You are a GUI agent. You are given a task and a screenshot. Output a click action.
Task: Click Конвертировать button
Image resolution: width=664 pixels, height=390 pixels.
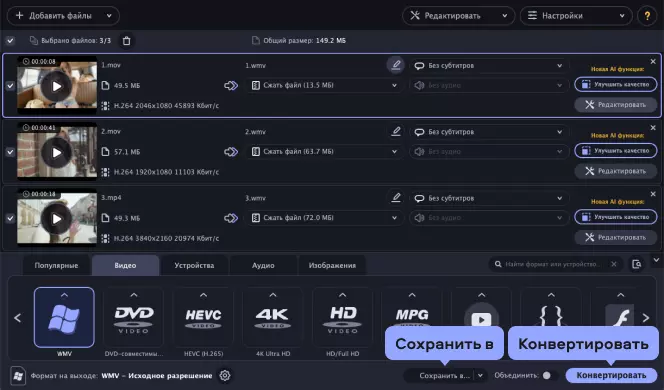(x=611, y=375)
